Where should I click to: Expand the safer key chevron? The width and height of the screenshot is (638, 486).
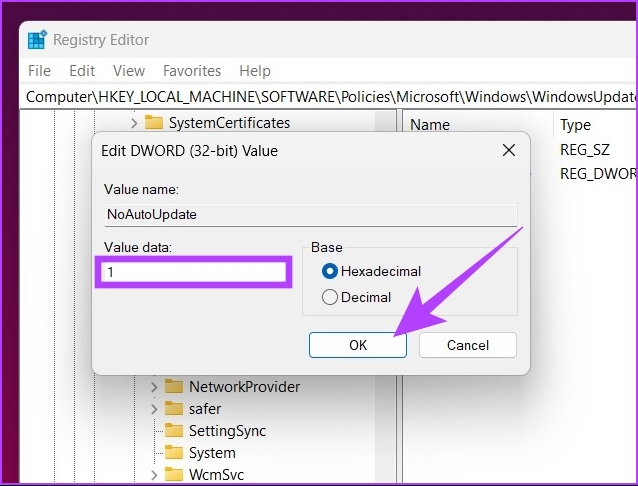pos(154,409)
